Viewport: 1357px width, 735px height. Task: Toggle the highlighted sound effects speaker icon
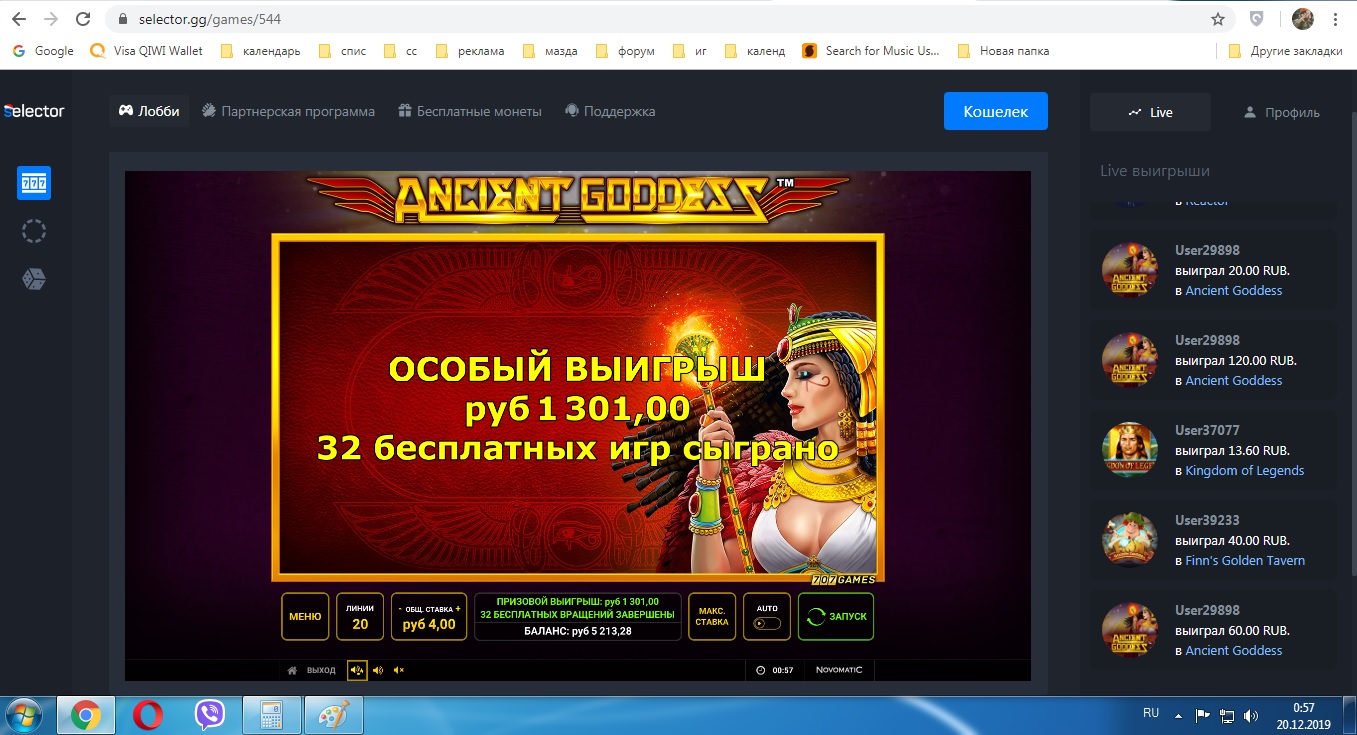coord(357,670)
